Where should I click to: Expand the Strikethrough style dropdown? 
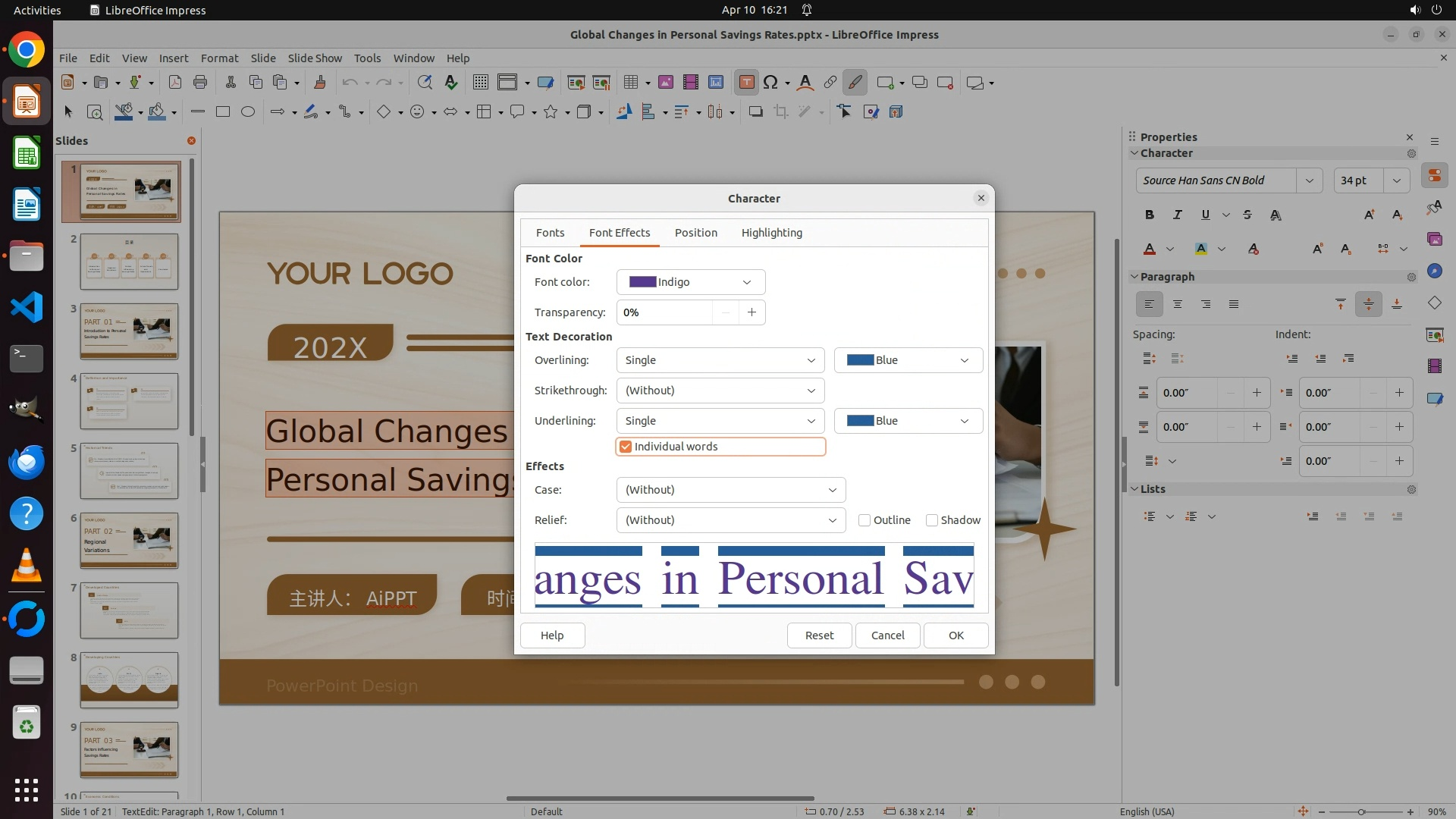click(x=720, y=391)
